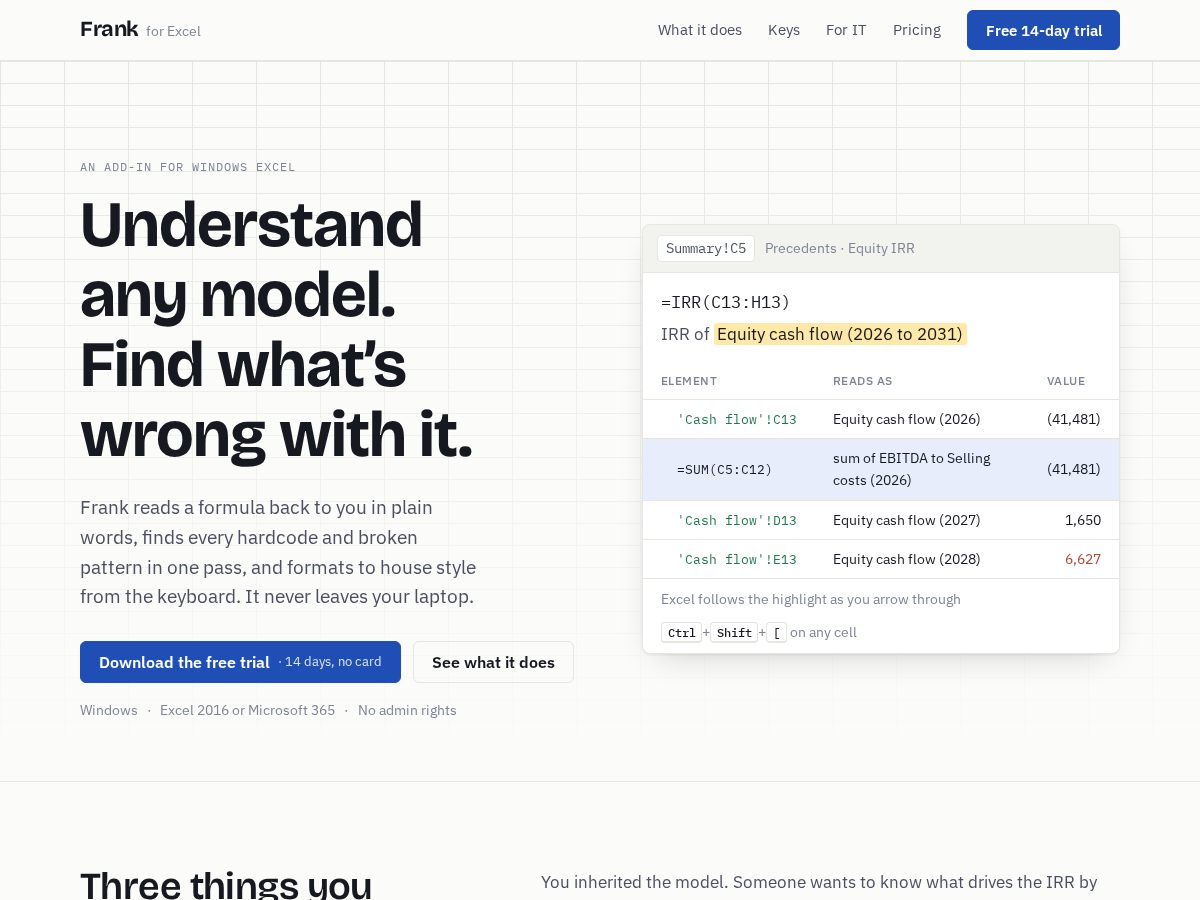Open the What it does nav link
The height and width of the screenshot is (900, 1200).
click(x=700, y=30)
